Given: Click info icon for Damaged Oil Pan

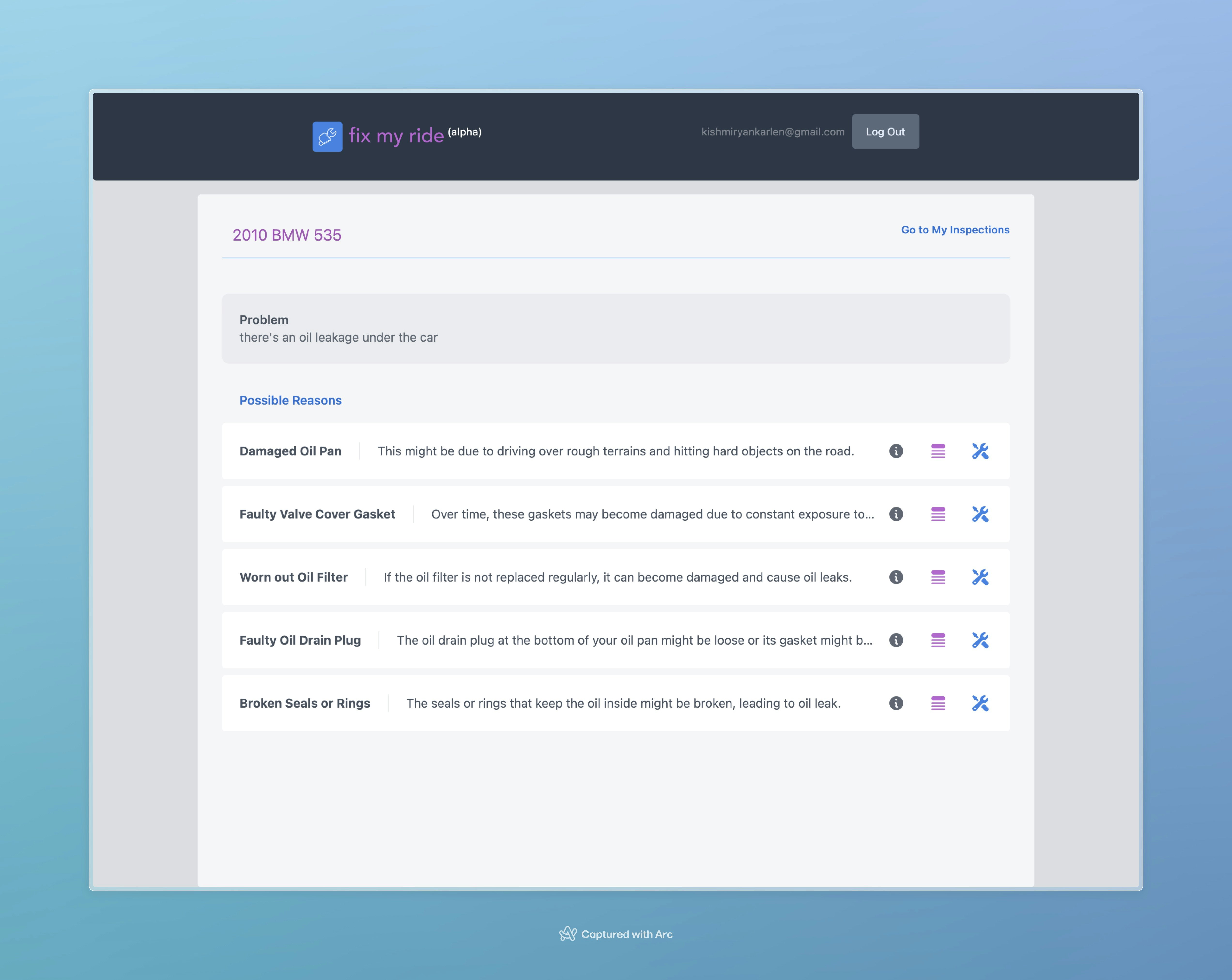Looking at the screenshot, I should click(896, 451).
